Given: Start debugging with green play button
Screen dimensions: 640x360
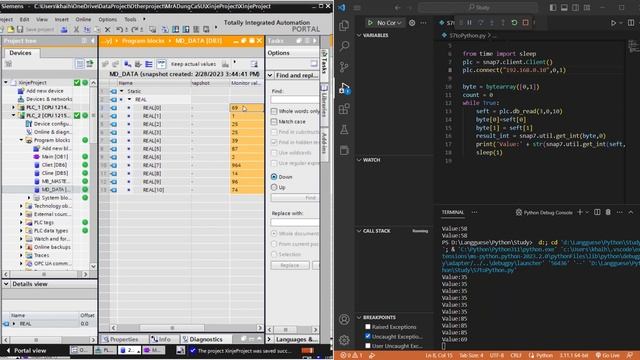Looking at the screenshot, I should [x=370, y=23].
